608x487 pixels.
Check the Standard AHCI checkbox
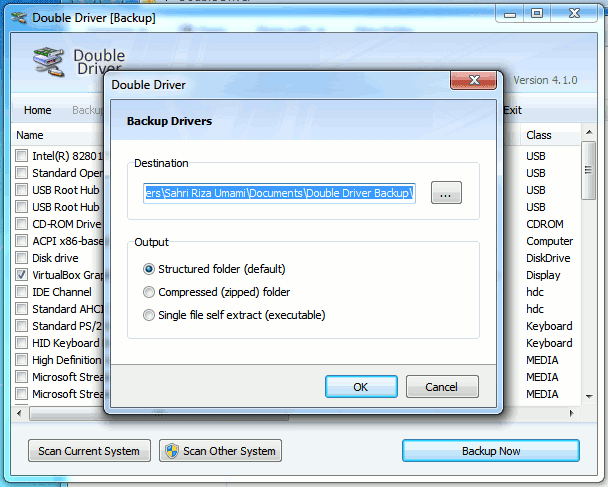[21, 309]
